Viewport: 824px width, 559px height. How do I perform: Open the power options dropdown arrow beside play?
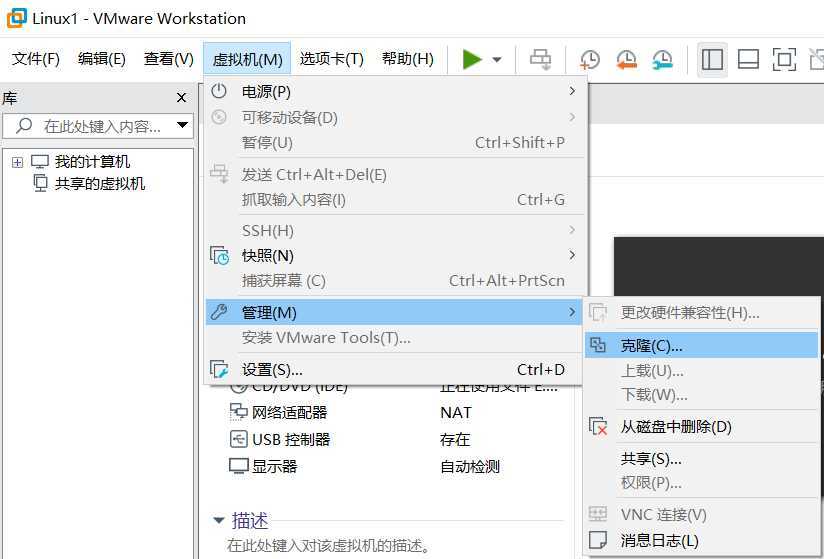[x=497, y=60]
